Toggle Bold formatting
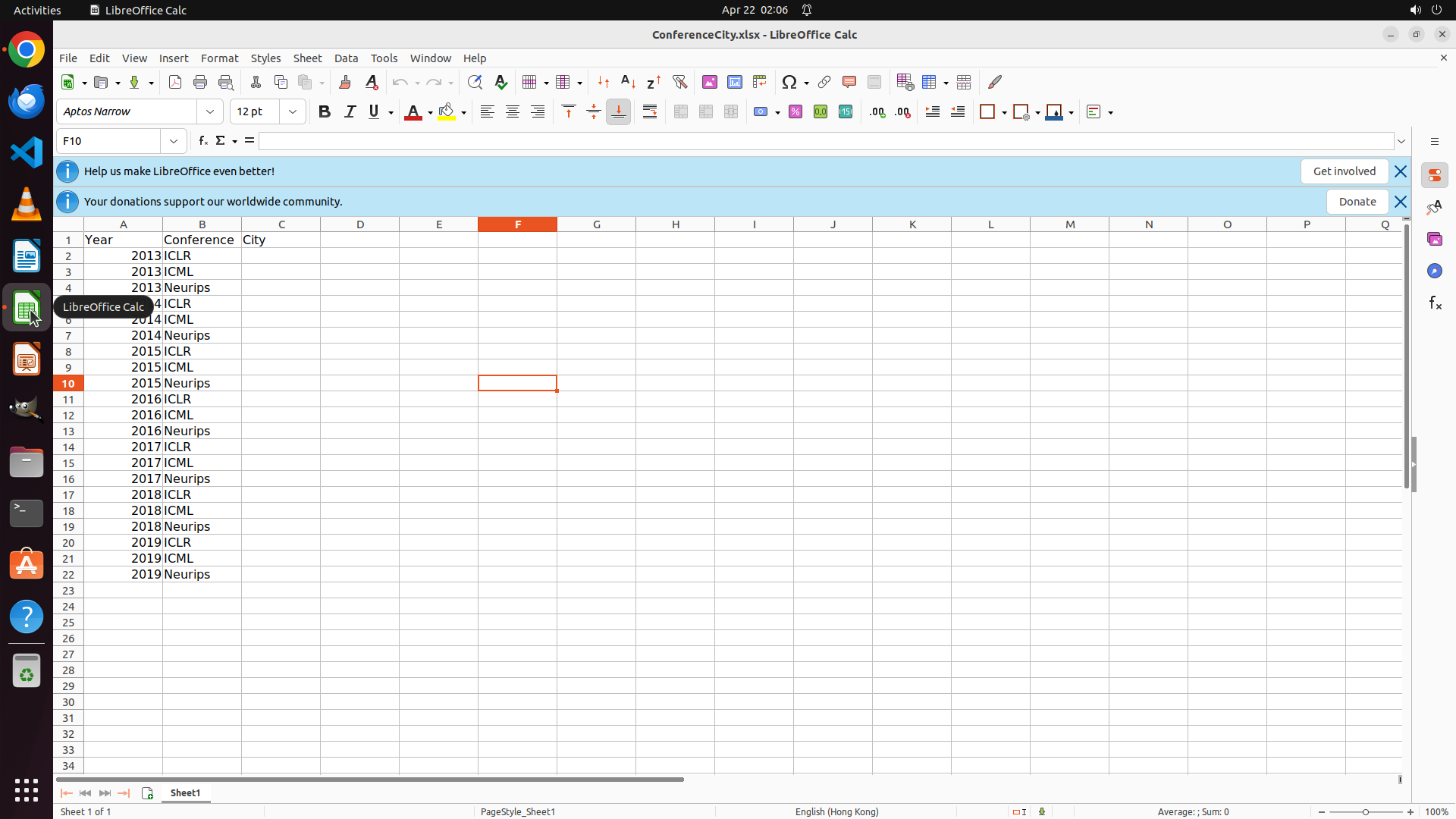The image size is (1456, 819). click(325, 111)
